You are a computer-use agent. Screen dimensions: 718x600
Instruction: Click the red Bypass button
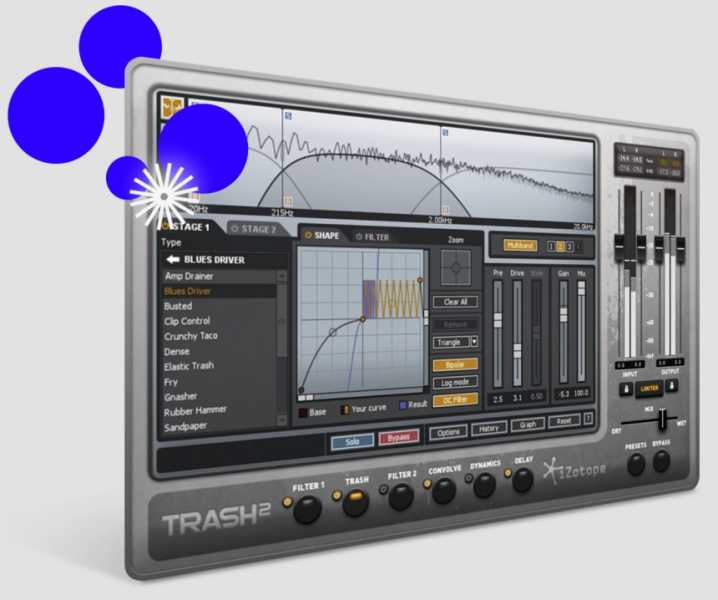(398, 437)
